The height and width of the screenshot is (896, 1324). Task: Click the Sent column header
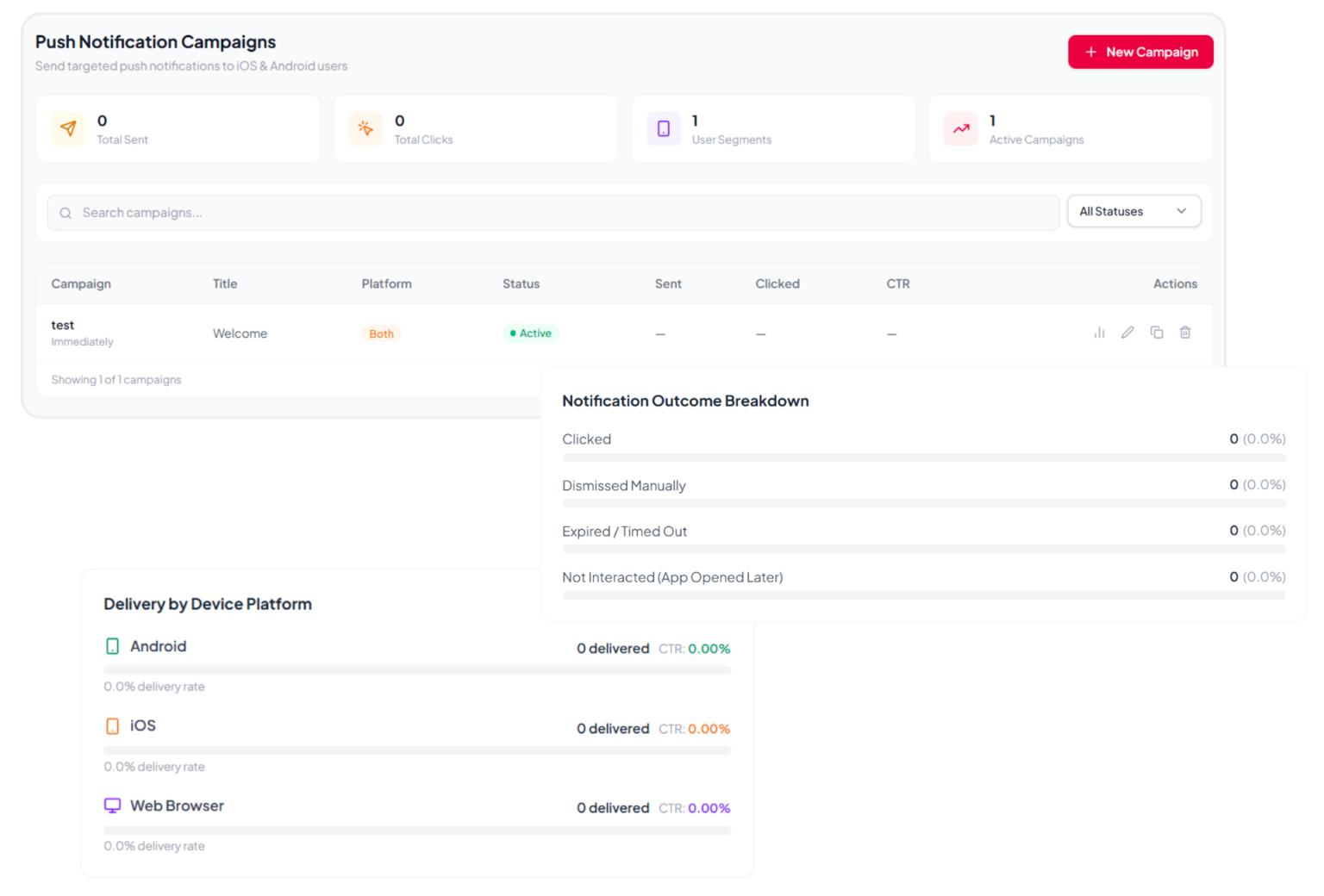668,283
